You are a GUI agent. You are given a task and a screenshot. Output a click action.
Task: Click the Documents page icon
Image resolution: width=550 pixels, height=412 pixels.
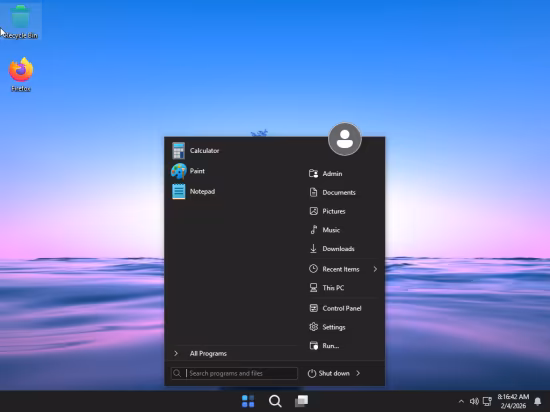pos(313,192)
